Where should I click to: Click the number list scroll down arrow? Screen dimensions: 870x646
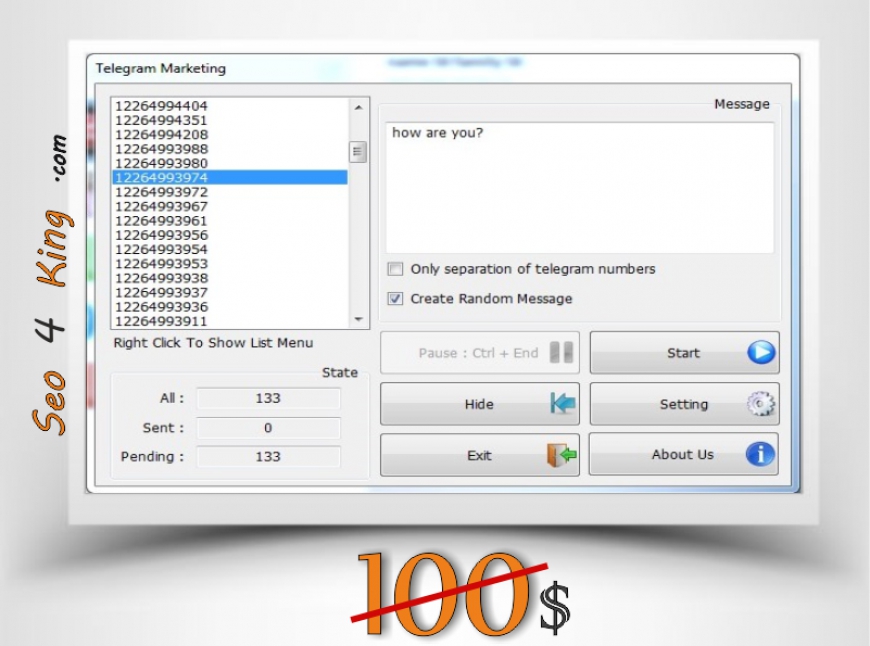point(358,319)
